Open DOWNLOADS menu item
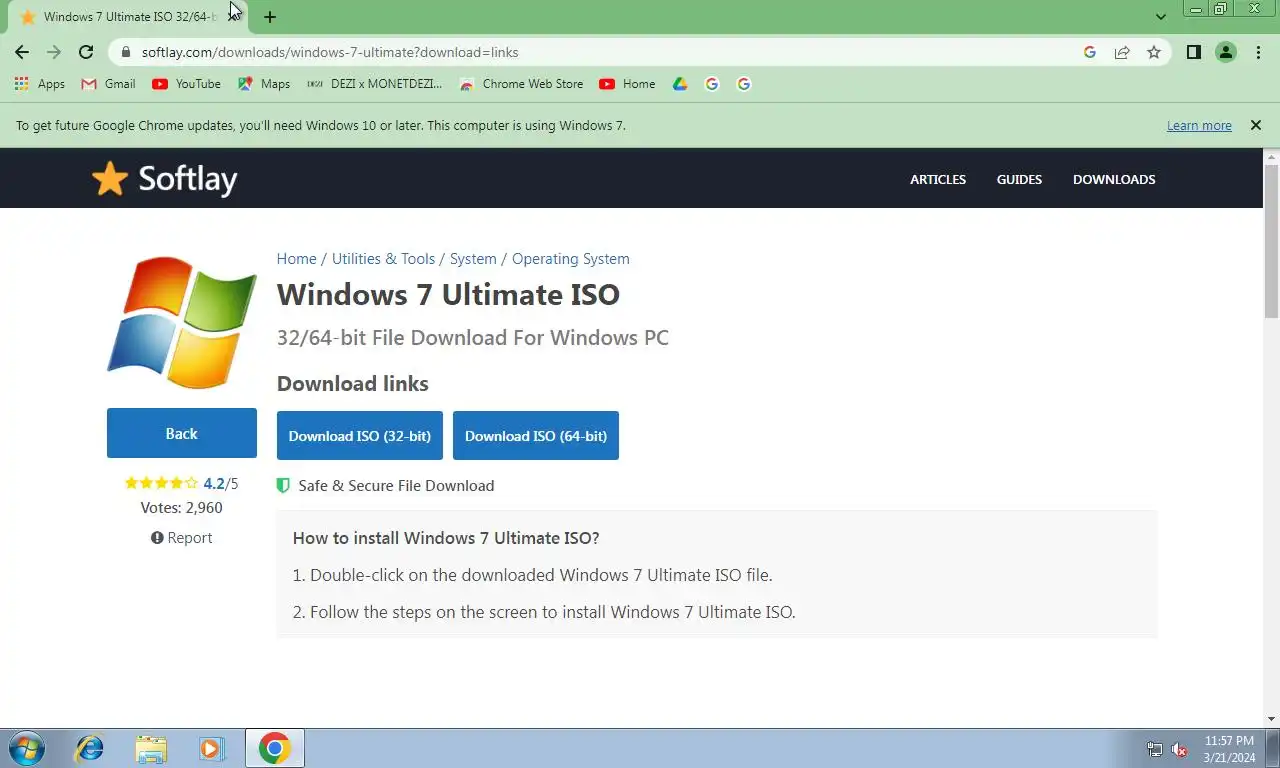This screenshot has height=768, width=1280. [x=1114, y=179]
